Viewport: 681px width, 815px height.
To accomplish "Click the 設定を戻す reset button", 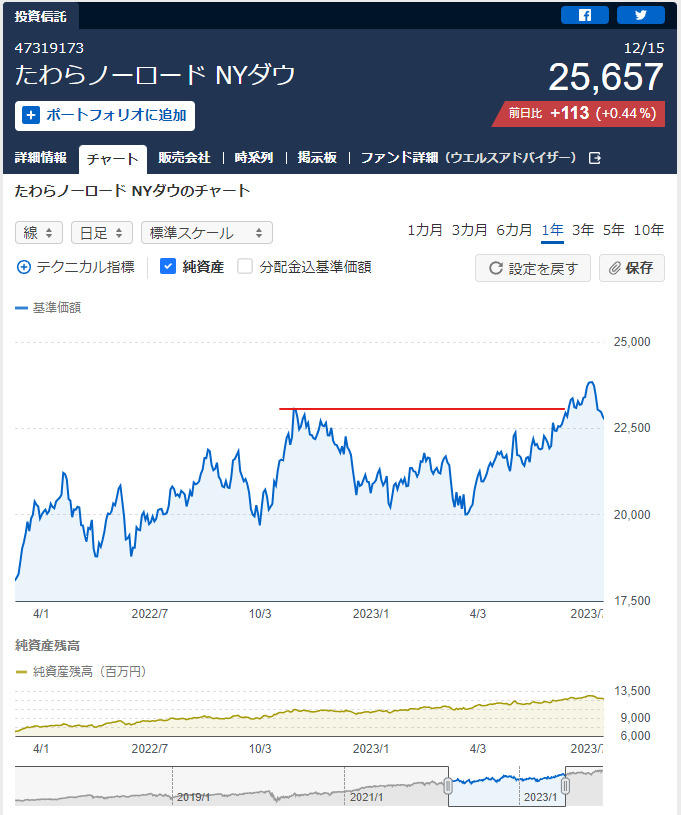I will coord(532,268).
